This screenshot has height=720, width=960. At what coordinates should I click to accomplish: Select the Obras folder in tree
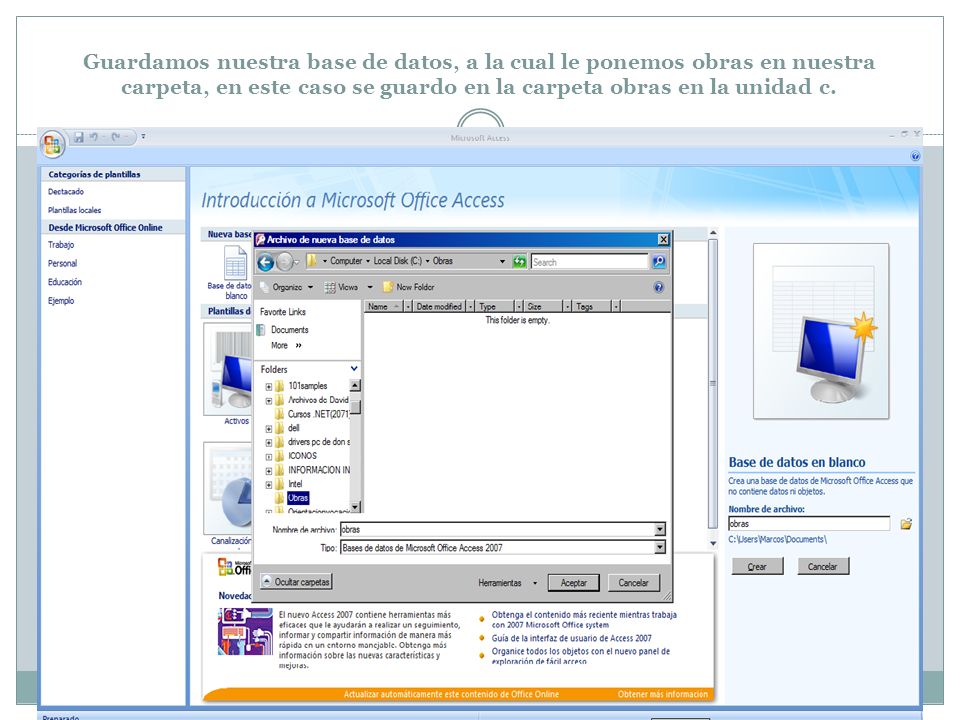[298, 498]
